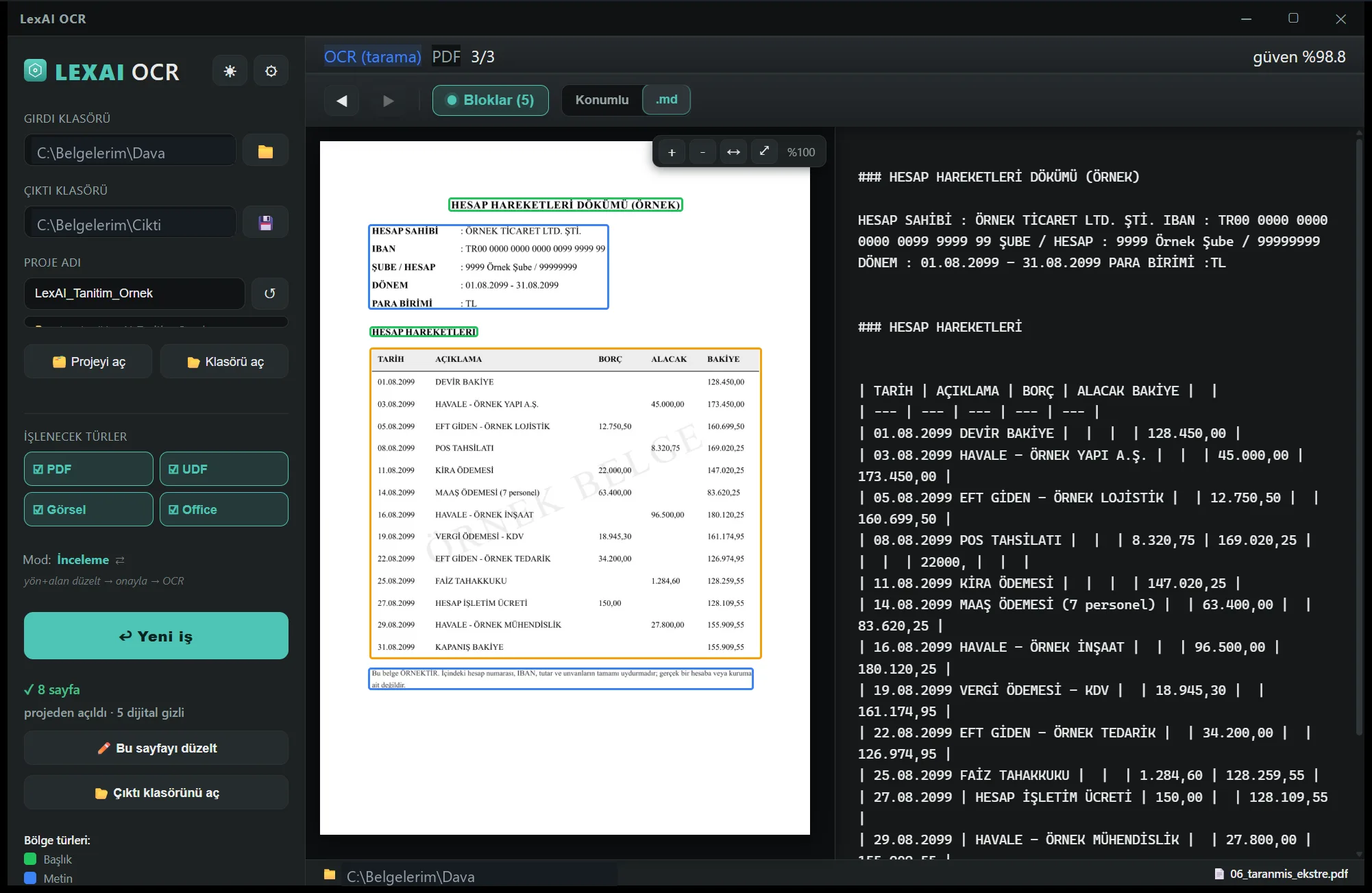Browse input folder with folder icon
This screenshot has width=1372, height=893.
click(x=266, y=151)
